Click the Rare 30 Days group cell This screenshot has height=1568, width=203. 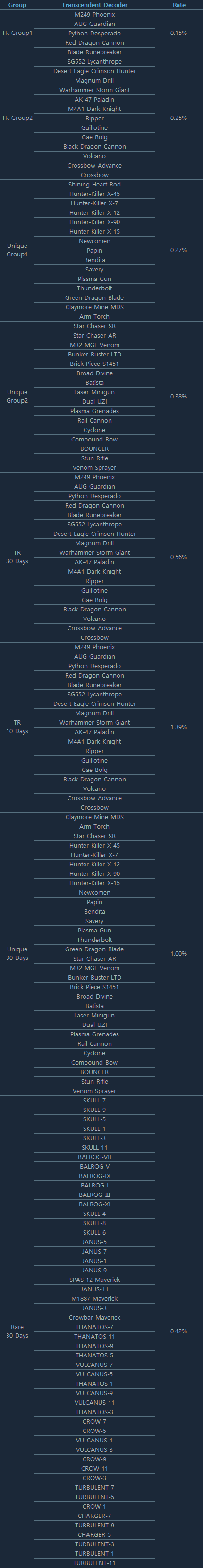click(17, 1331)
